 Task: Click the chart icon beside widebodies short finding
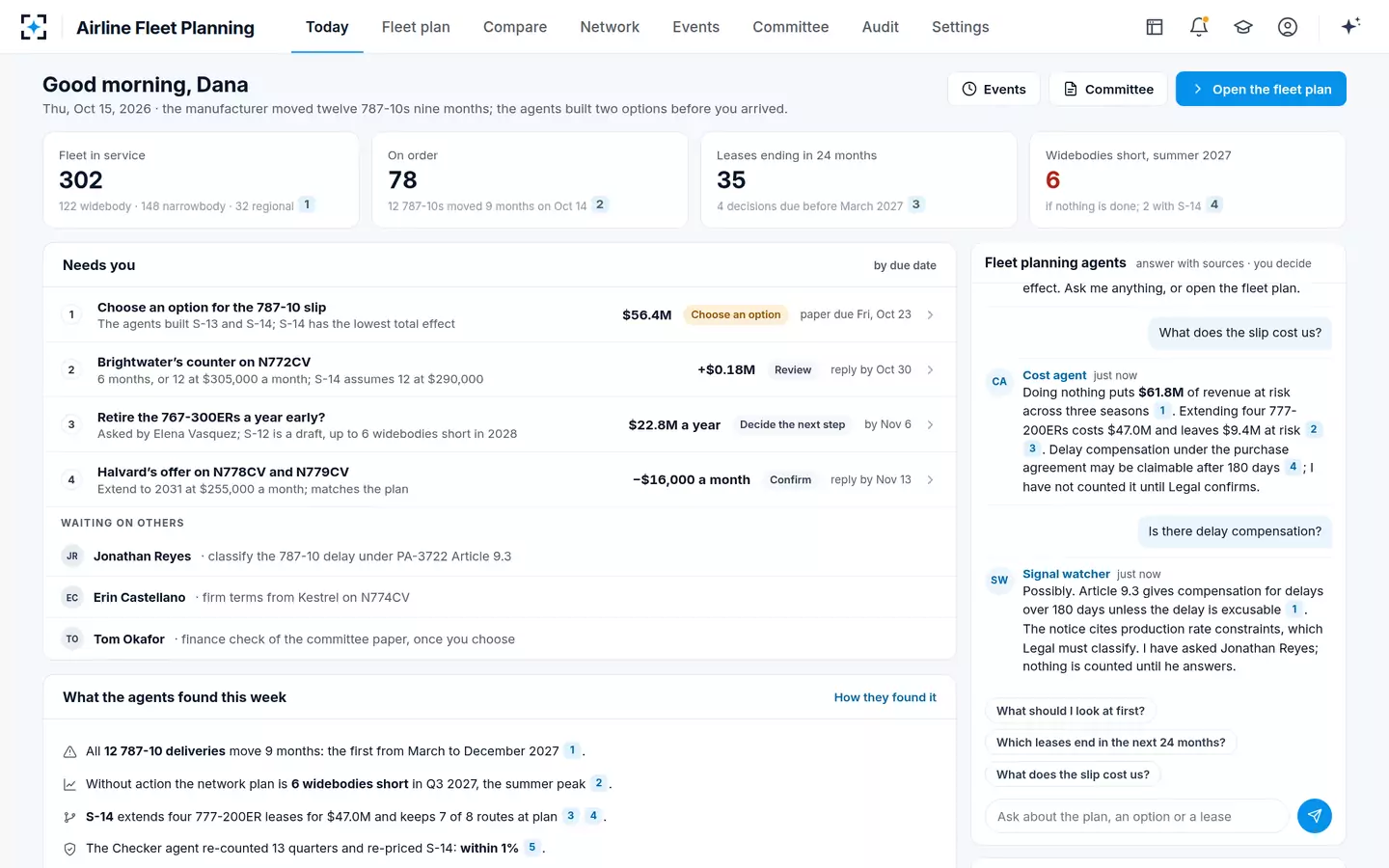(69, 785)
